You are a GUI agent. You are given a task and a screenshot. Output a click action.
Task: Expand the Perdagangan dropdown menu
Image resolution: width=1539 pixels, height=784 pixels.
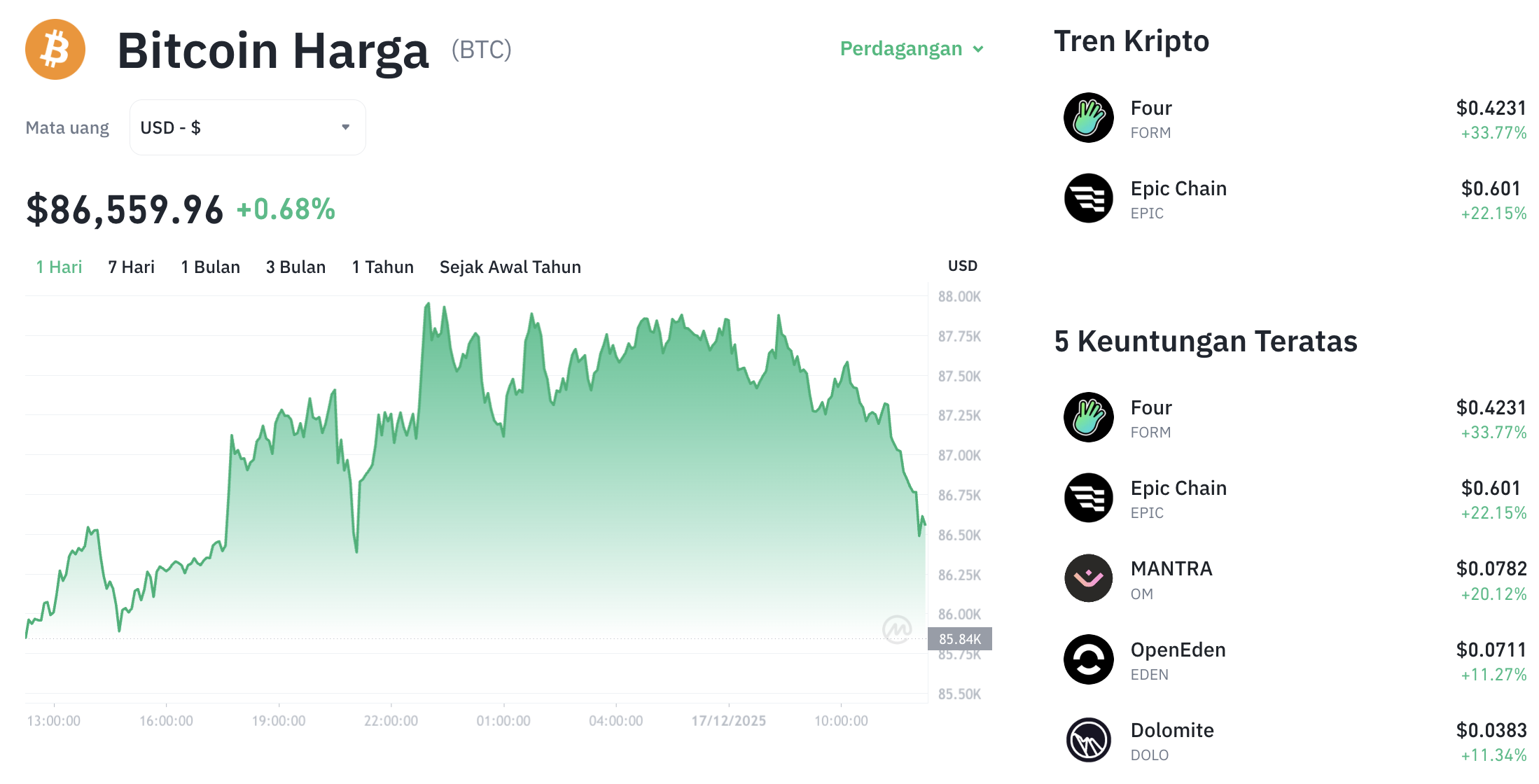tap(900, 48)
